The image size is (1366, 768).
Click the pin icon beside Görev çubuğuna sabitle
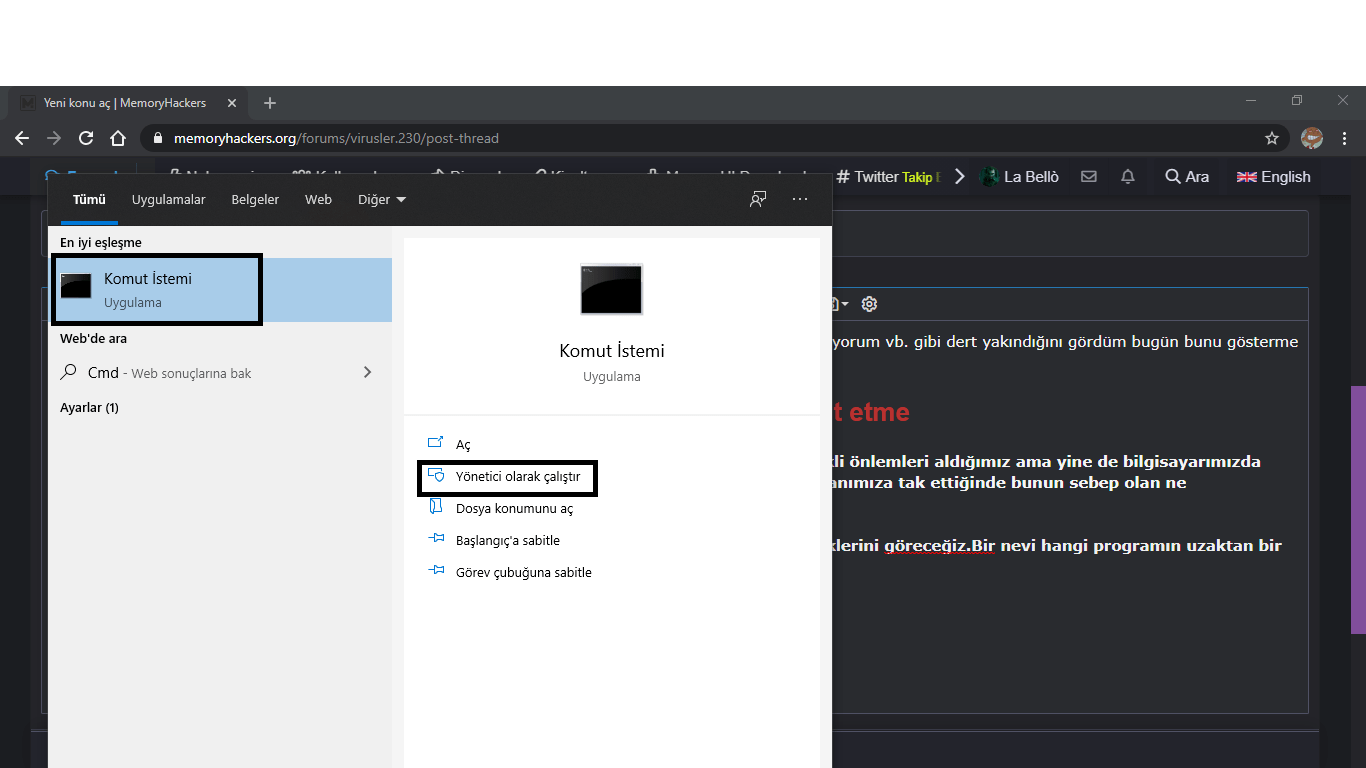[x=435, y=572]
